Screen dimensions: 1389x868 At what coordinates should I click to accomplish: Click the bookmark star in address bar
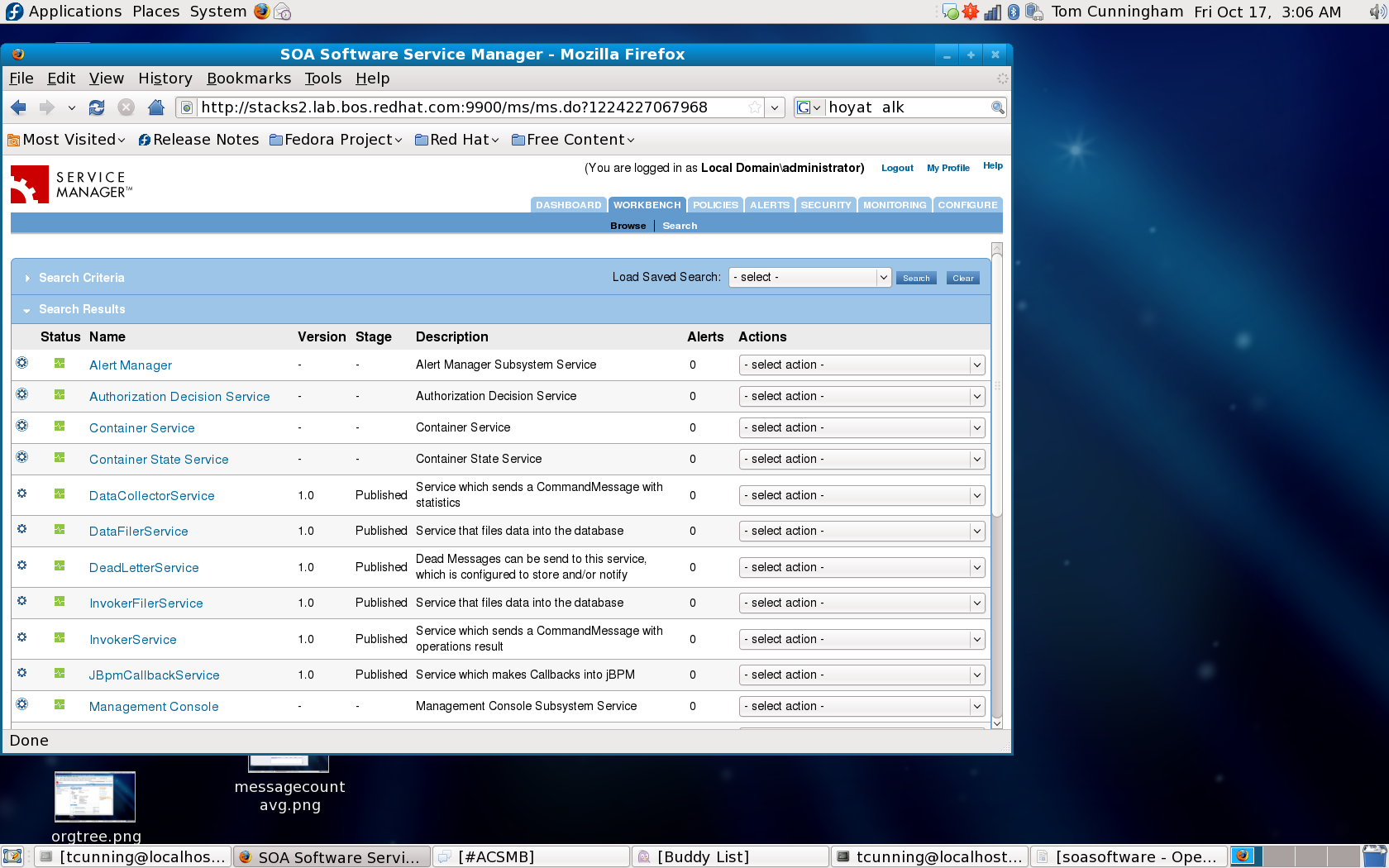point(754,107)
